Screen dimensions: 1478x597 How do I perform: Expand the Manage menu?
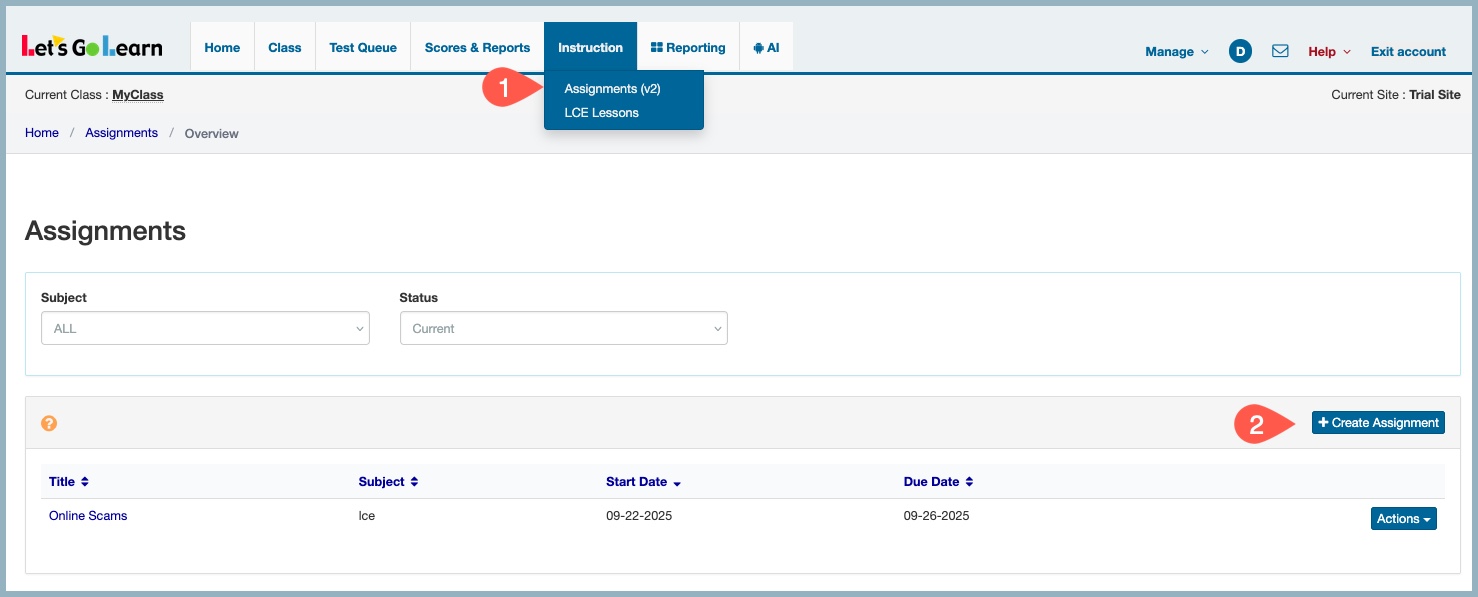1176,52
